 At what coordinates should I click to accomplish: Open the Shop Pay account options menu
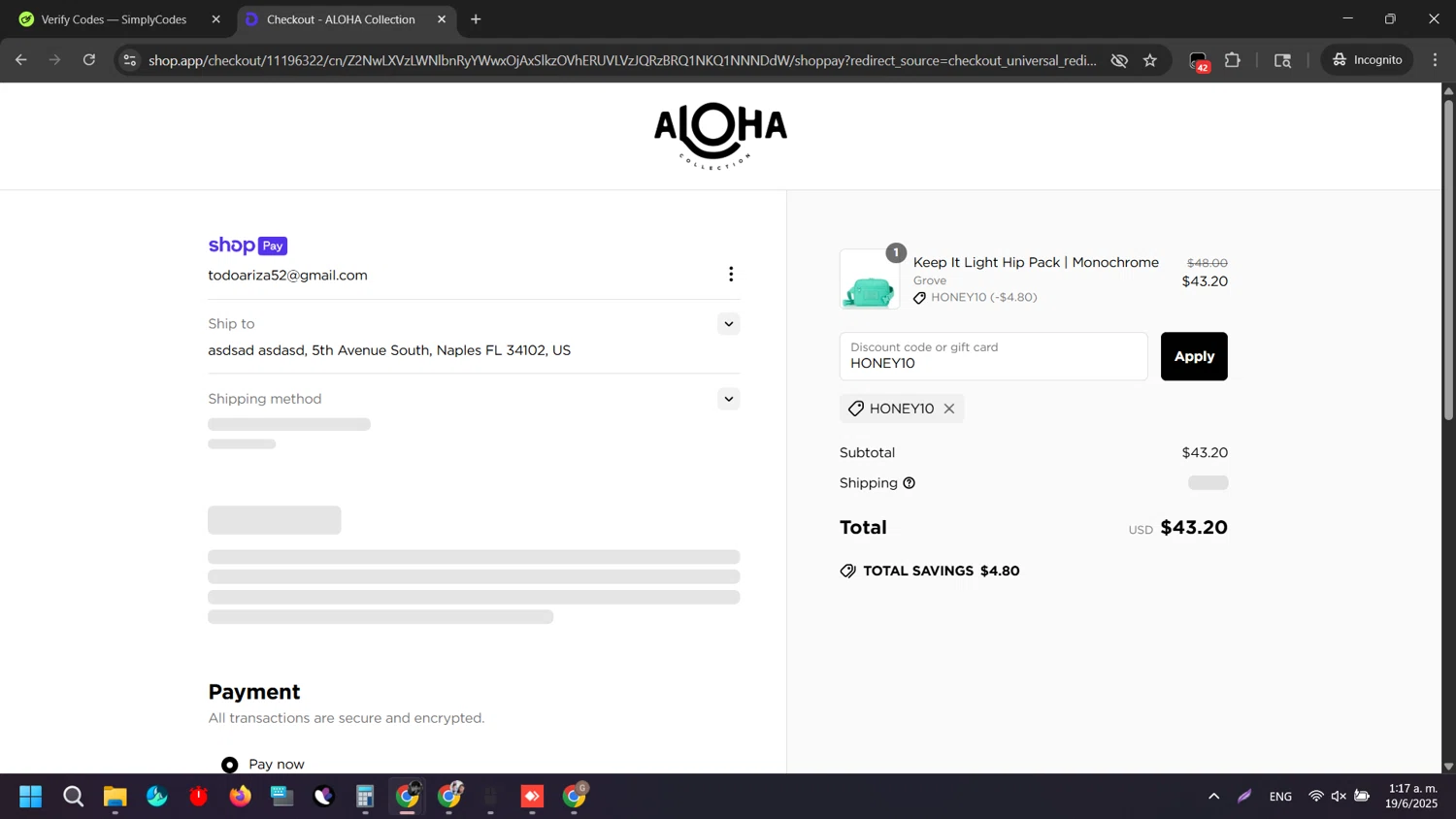731,275
